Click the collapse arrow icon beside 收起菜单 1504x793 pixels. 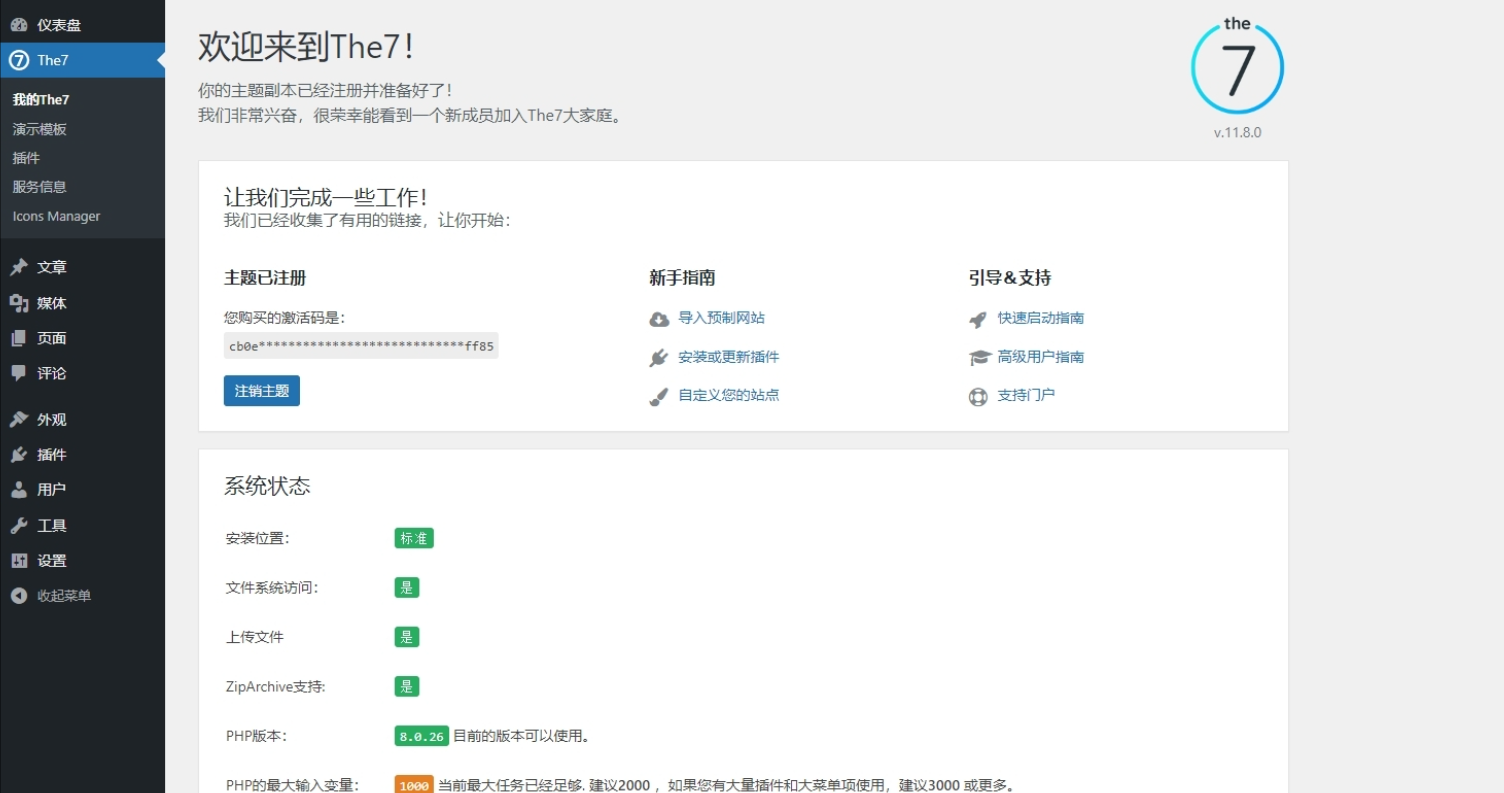tap(19, 596)
